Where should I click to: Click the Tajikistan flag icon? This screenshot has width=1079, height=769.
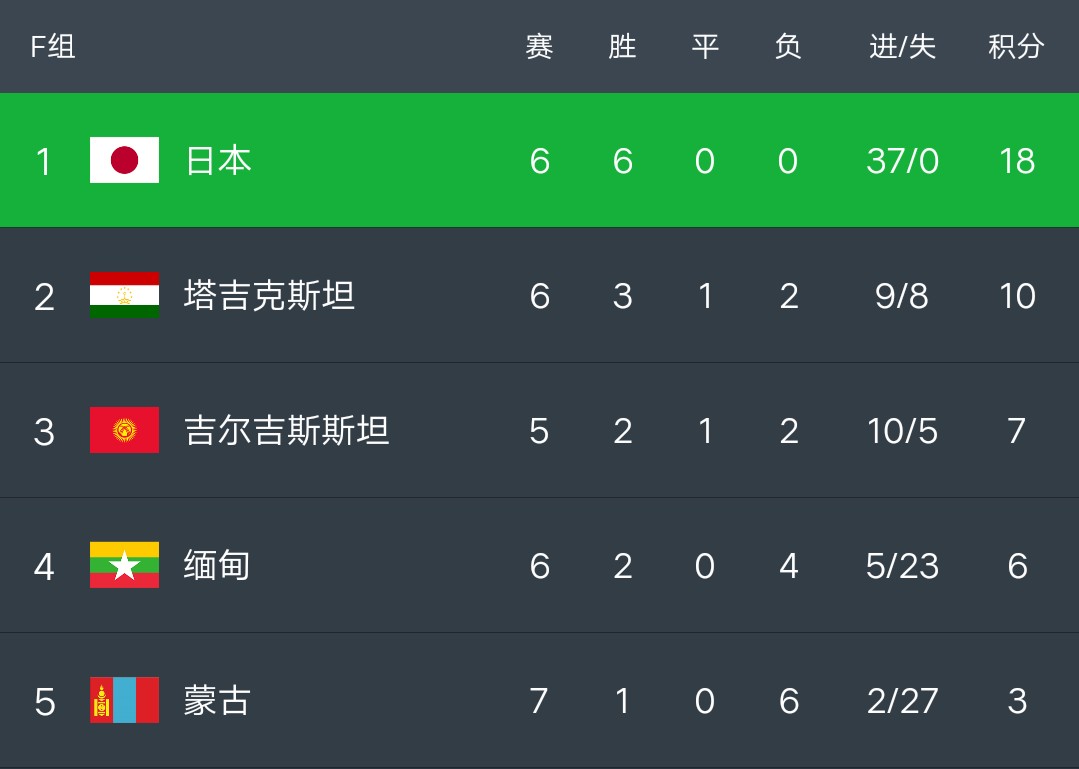coord(124,295)
